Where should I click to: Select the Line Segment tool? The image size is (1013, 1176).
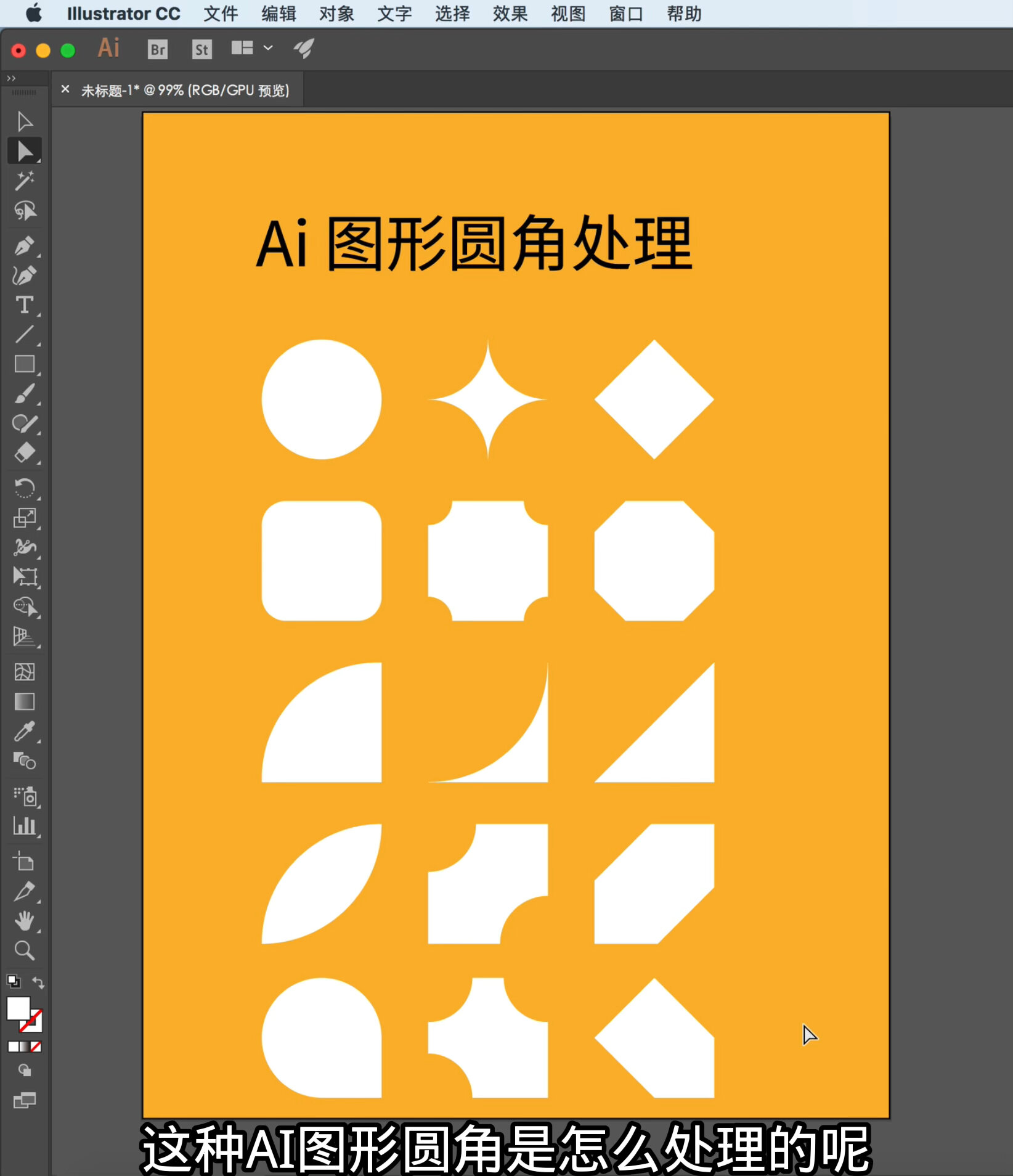(25, 335)
